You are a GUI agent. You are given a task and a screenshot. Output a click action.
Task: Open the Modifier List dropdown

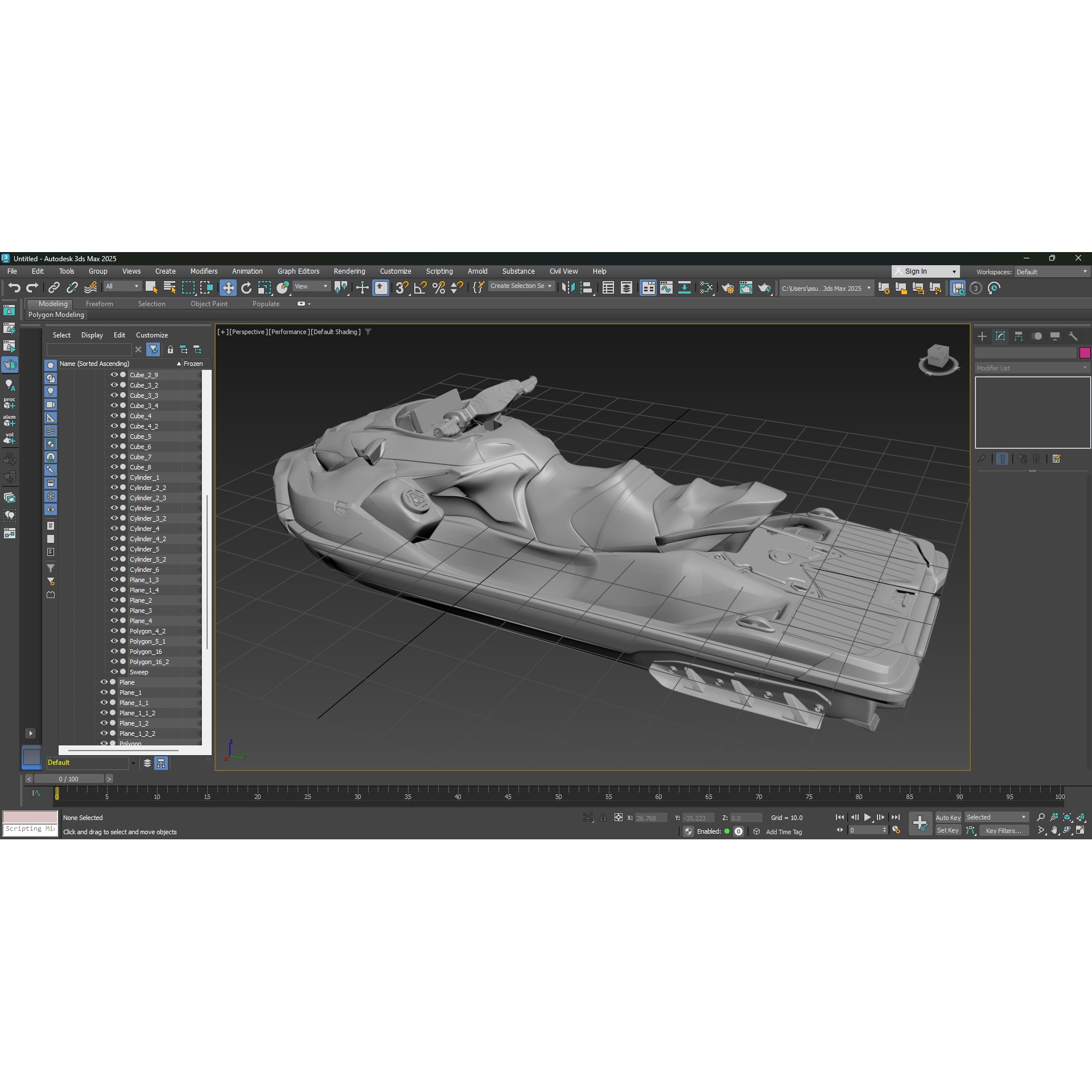tap(1031, 368)
